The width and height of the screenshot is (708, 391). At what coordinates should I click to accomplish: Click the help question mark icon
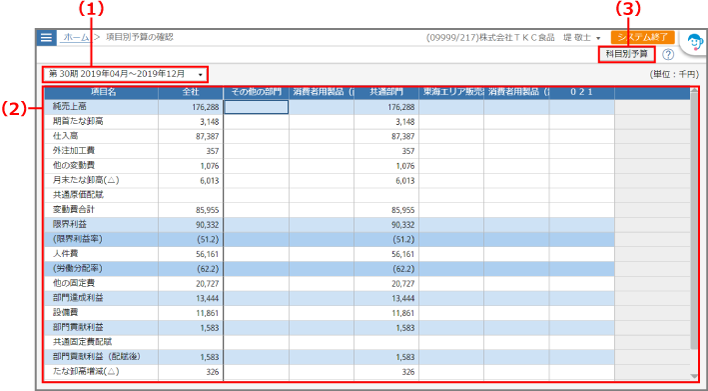point(668,55)
